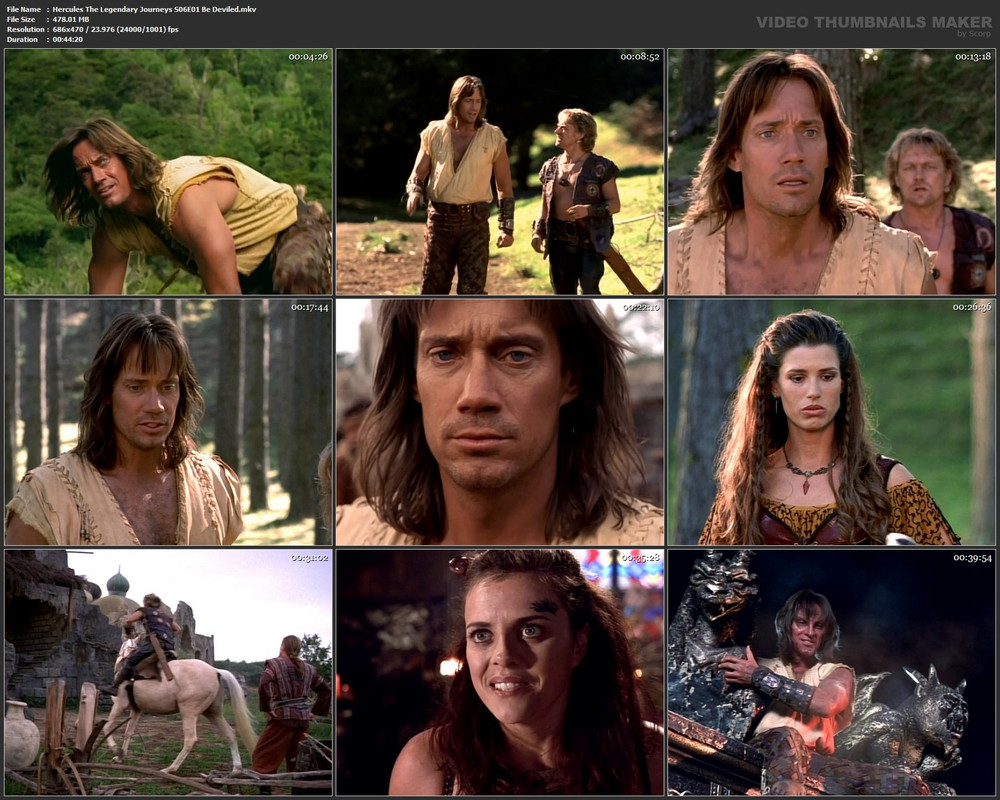Click the file name 'Hercules The Legendary Journeys S06E01 Be Deviled.mkv'
This screenshot has width=1000, height=800.
point(154,10)
